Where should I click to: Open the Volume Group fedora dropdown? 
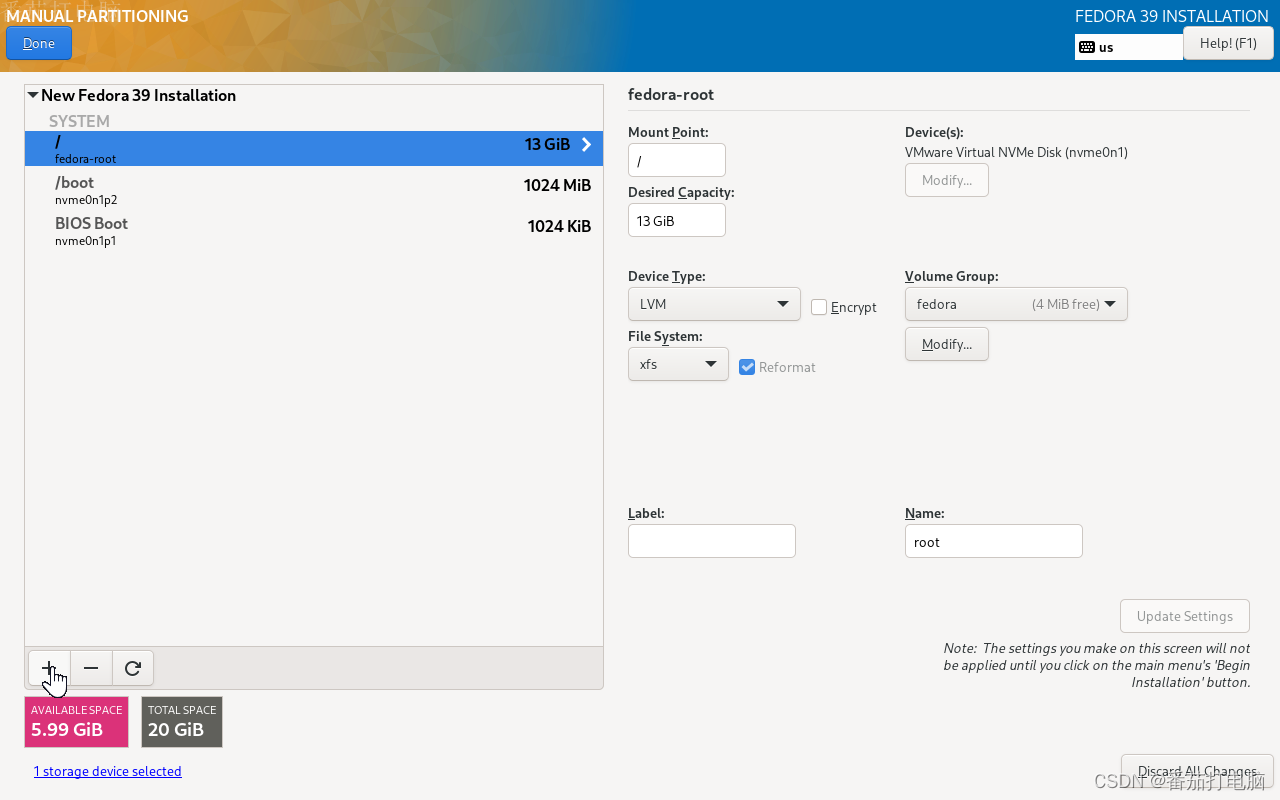pyautogui.click(x=1016, y=304)
